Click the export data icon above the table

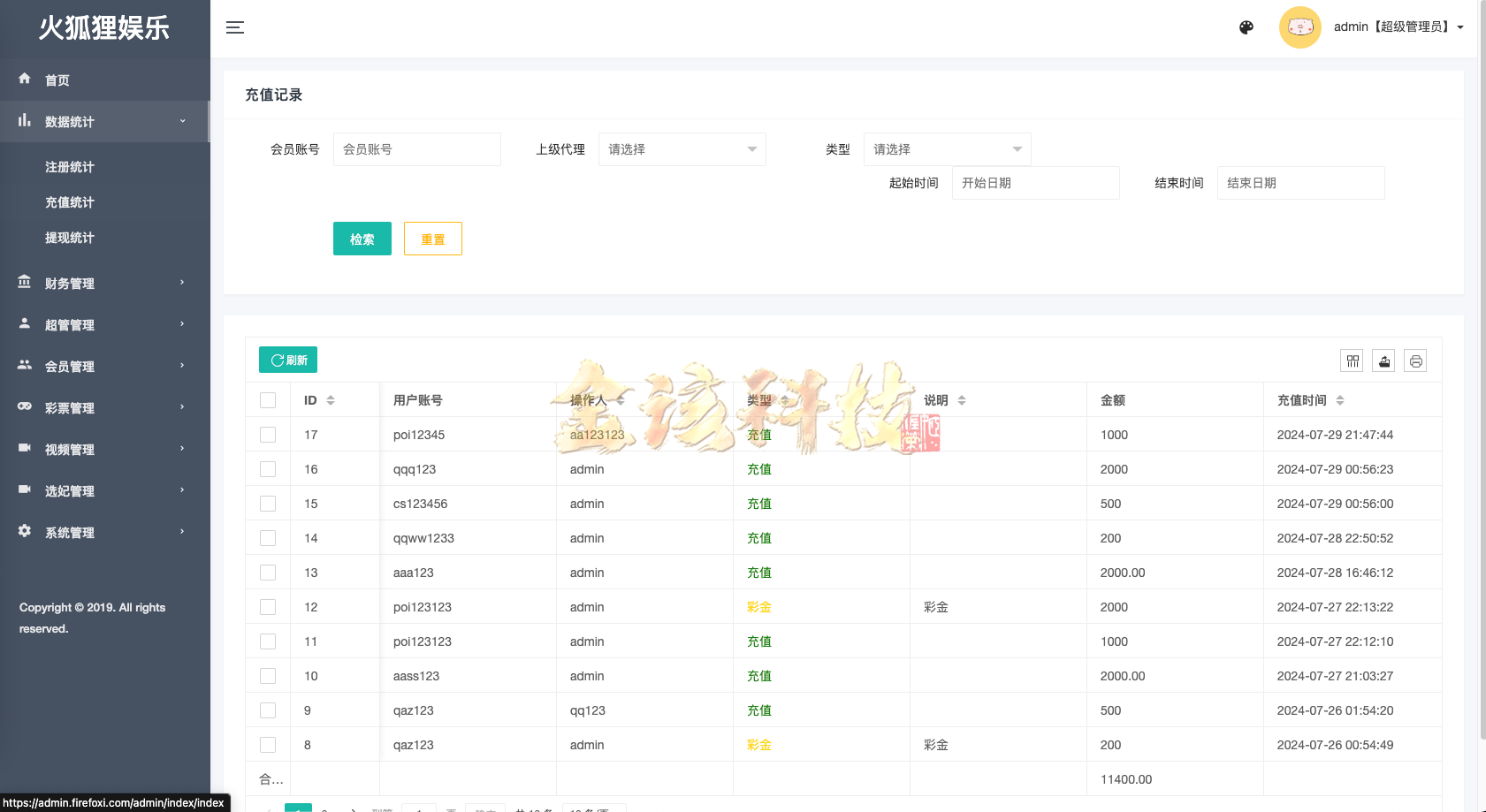point(1383,360)
